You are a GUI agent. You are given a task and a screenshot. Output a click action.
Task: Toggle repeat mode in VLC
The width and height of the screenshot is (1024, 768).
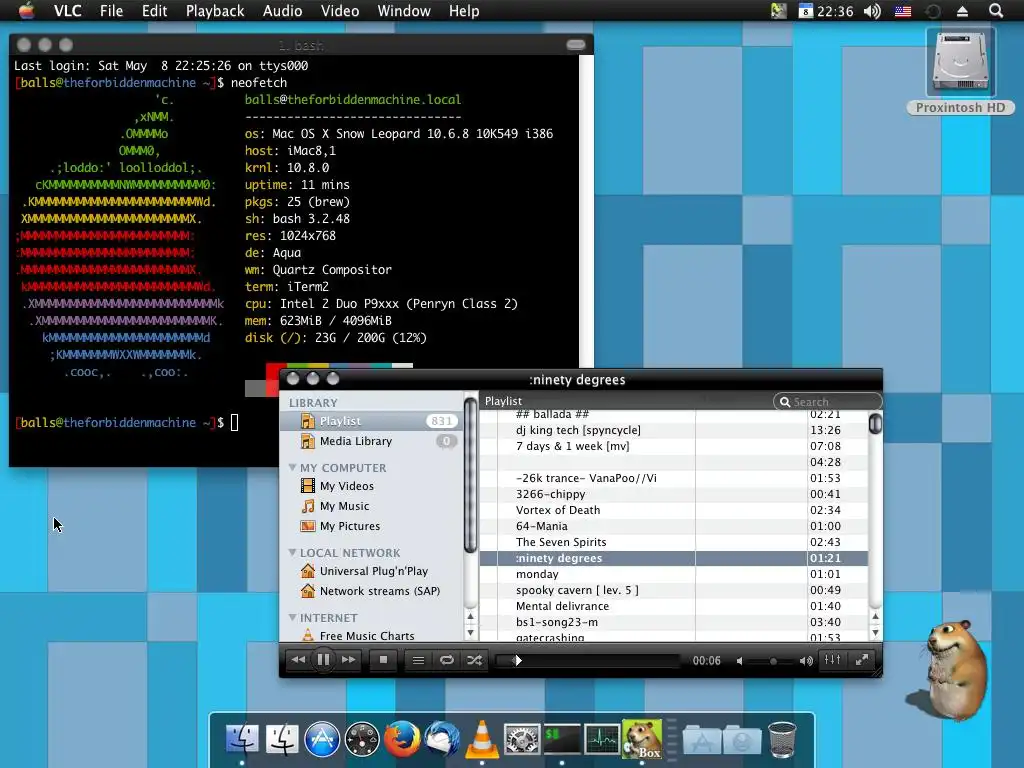click(447, 660)
